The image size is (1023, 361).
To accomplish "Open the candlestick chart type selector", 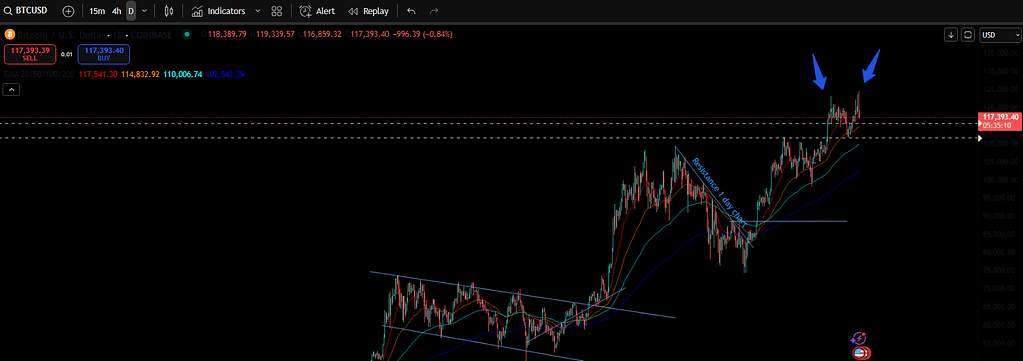I will click(x=169, y=11).
